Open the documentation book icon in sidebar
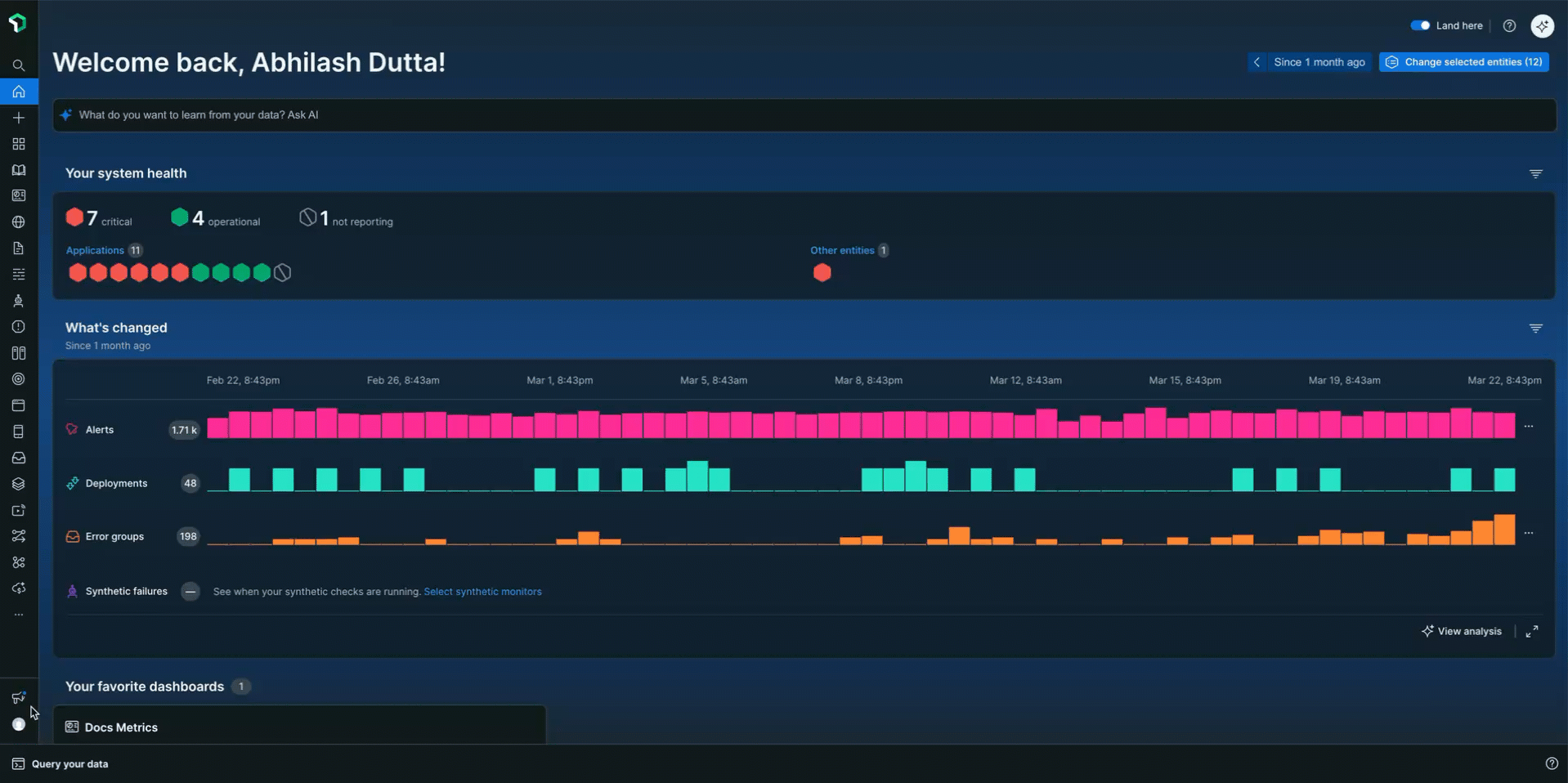The width and height of the screenshot is (1568, 783). (x=18, y=170)
